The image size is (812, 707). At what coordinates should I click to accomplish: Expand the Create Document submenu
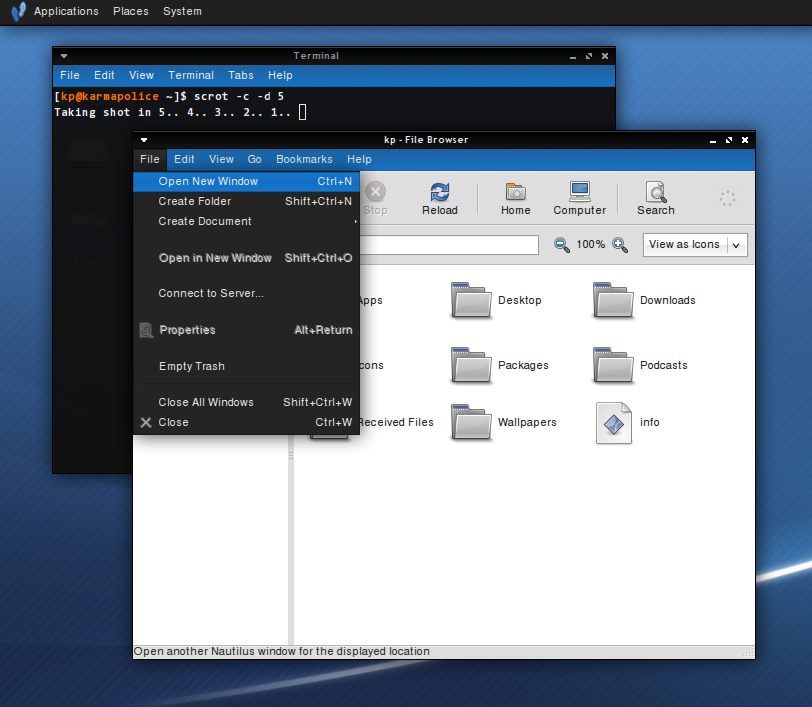246,221
